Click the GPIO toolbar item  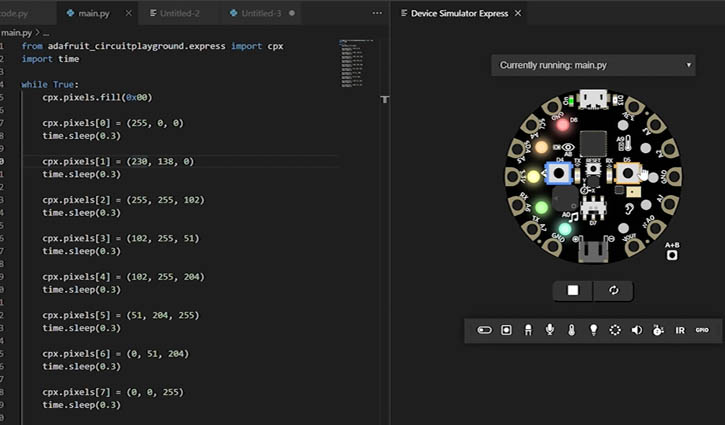[x=702, y=330]
